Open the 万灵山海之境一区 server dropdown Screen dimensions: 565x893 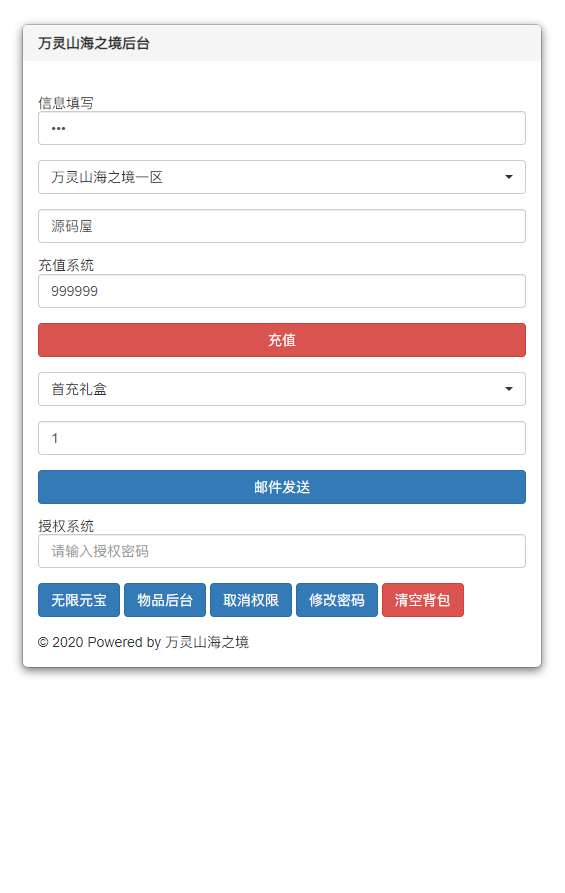[x=281, y=177]
